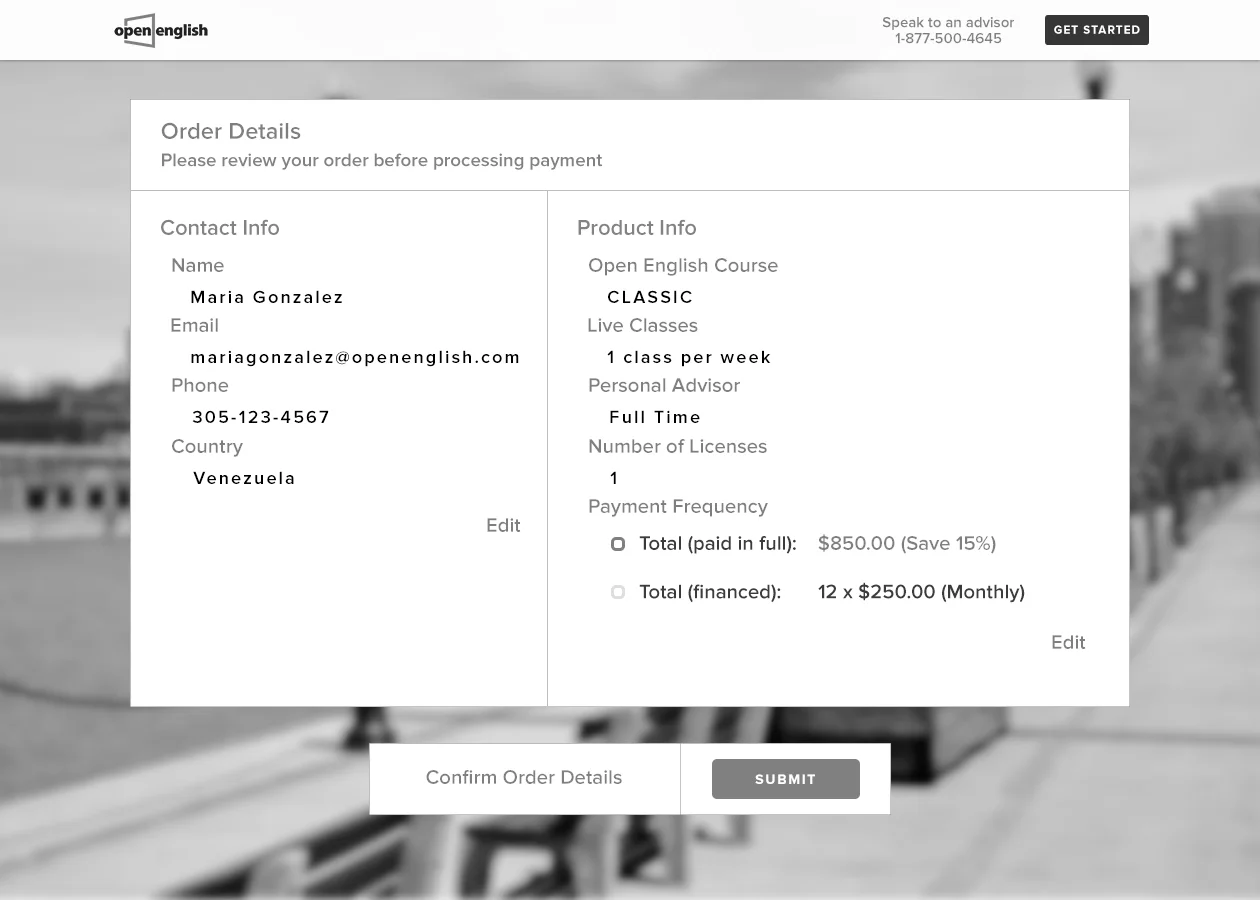Click 'Please review your order' subtitle
This screenshot has width=1260, height=900.
coord(382,160)
